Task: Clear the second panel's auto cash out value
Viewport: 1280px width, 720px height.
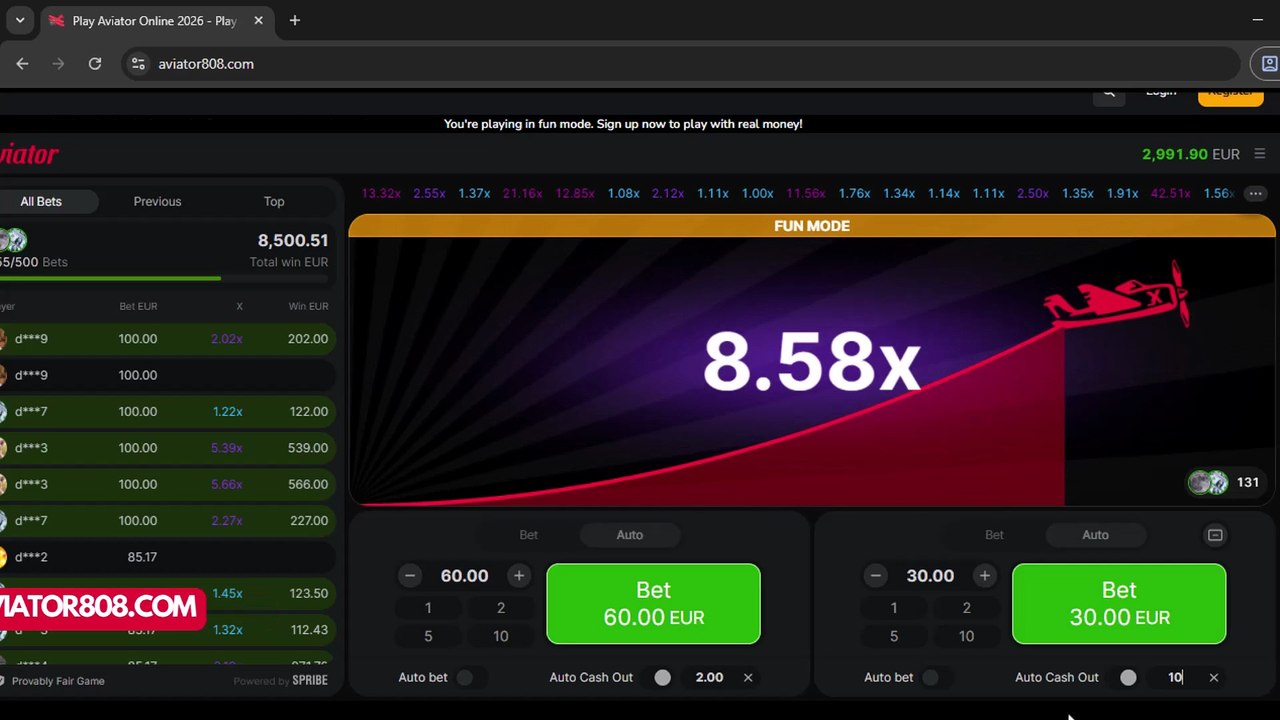Action: [x=1214, y=677]
